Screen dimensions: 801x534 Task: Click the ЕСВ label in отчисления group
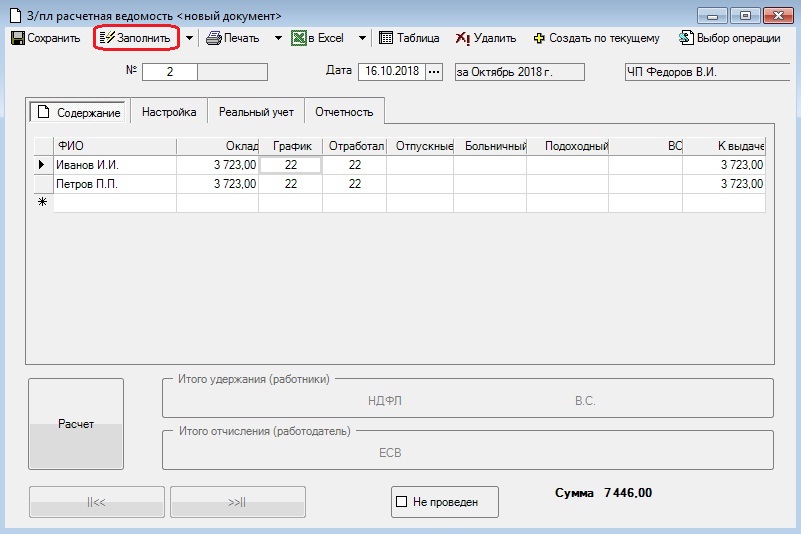coord(390,453)
